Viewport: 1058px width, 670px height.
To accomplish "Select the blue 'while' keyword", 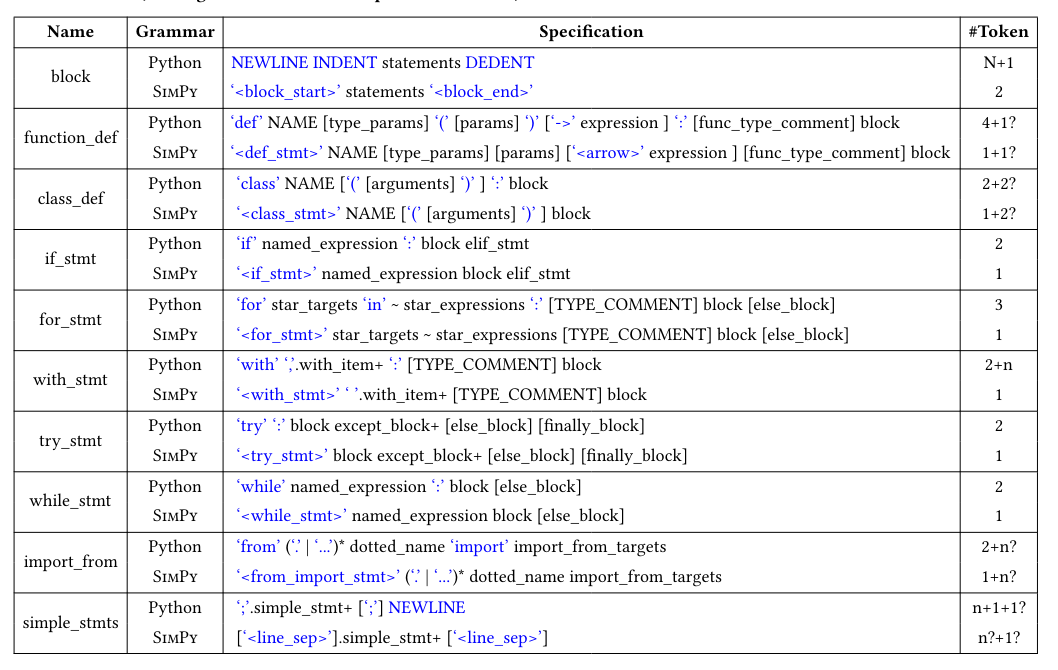I will tap(261, 486).
